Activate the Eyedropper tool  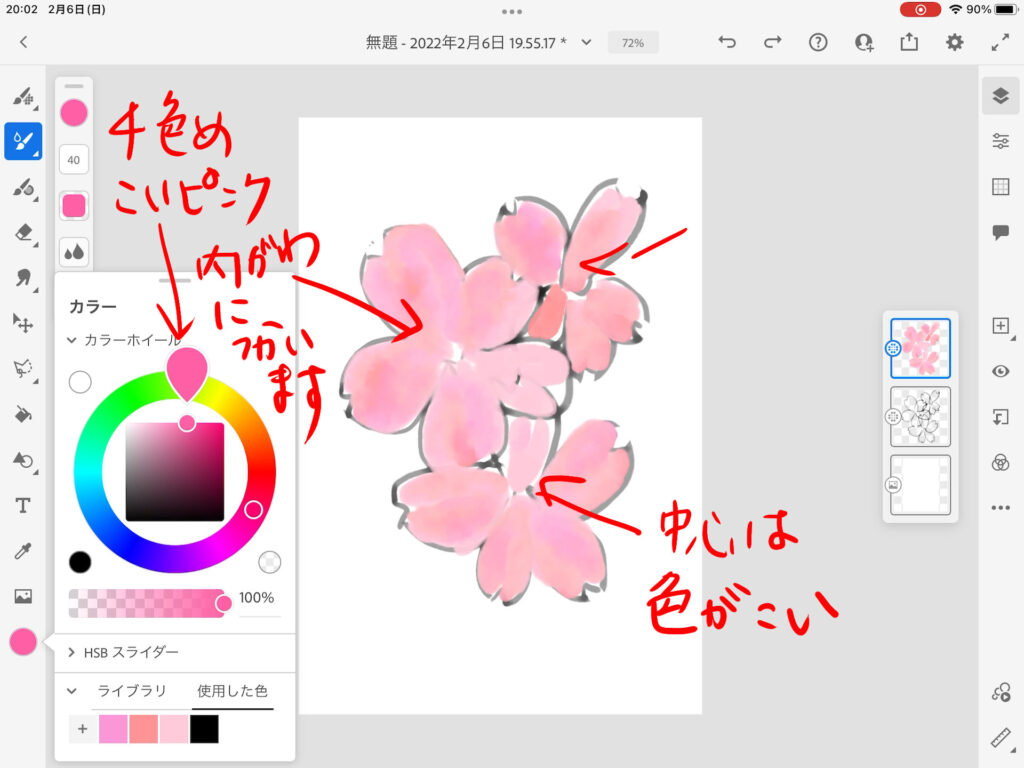point(22,550)
